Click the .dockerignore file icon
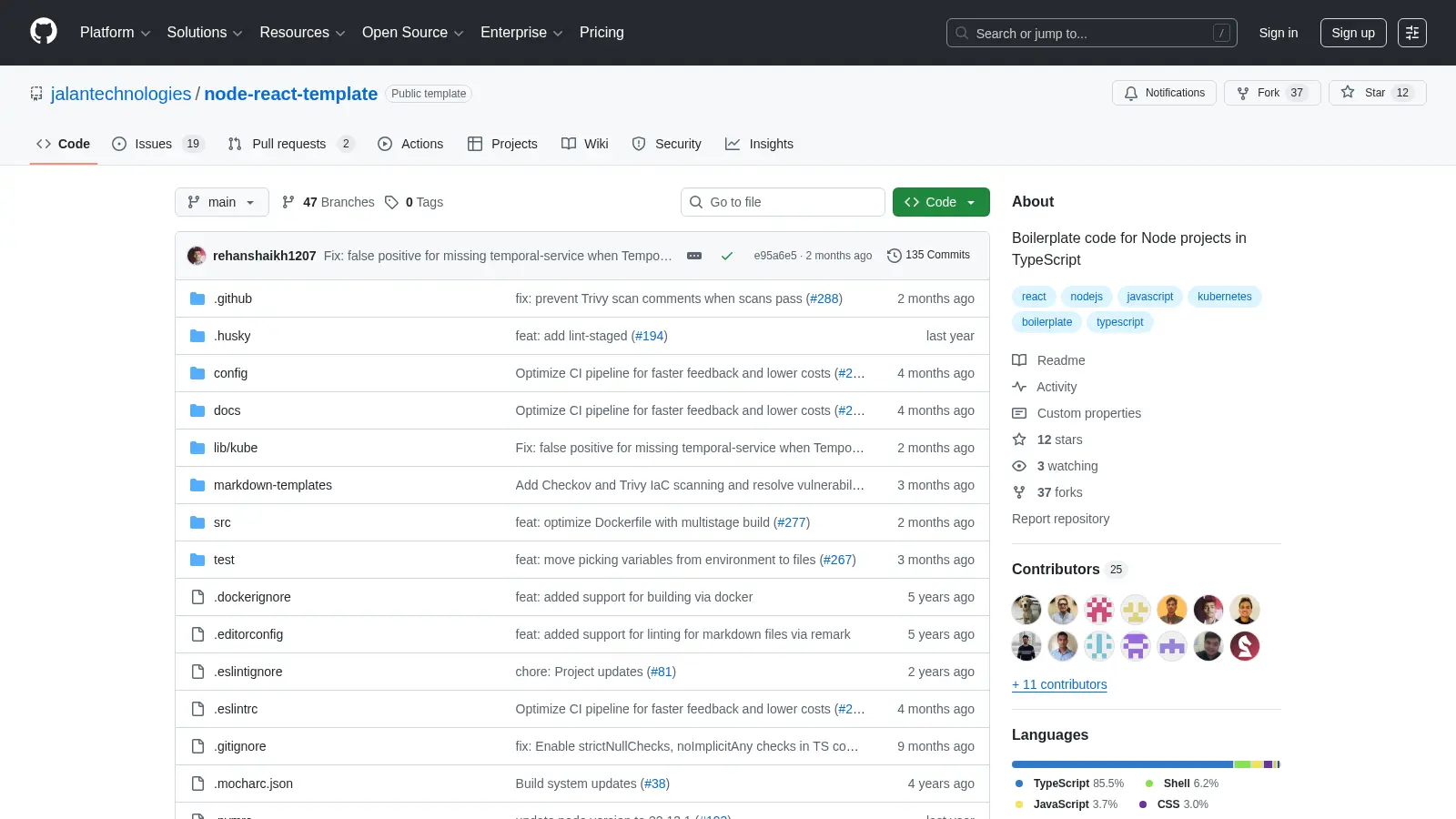The image size is (1456, 819). (x=197, y=597)
